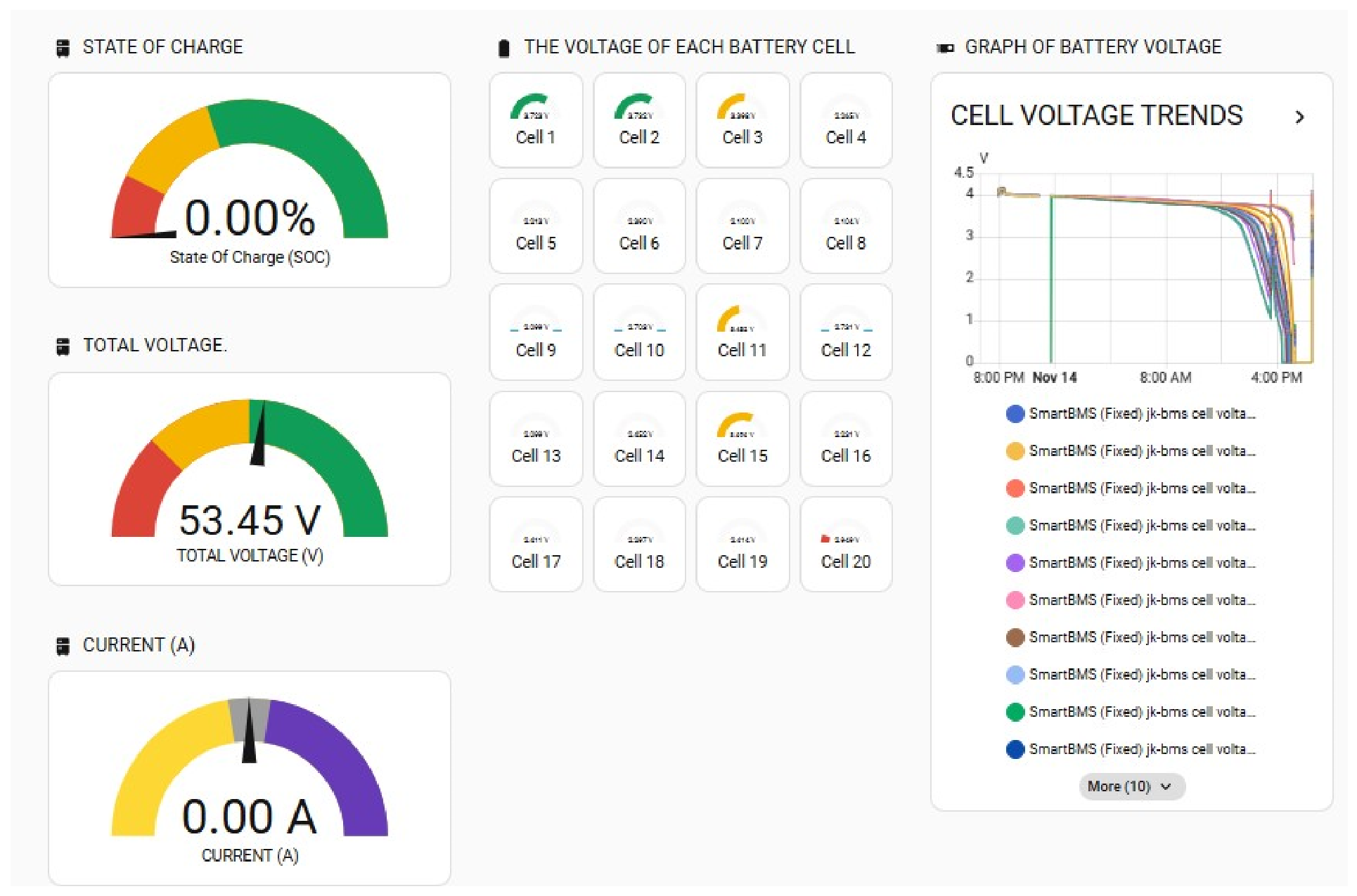
Task: Open Cell Voltage Trends chevron arrow
Action: pos(1299,117)
